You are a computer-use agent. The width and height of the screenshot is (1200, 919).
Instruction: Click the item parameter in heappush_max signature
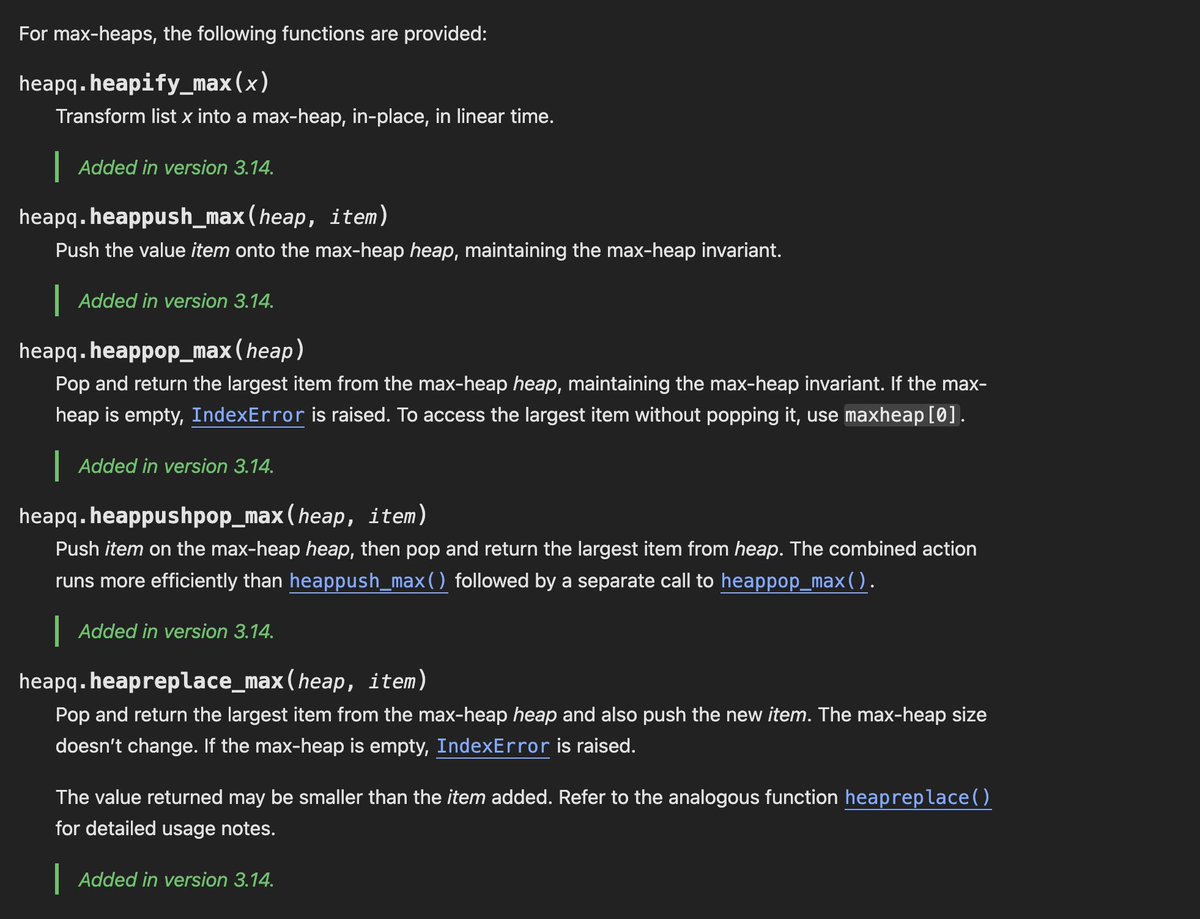point(354,216)
